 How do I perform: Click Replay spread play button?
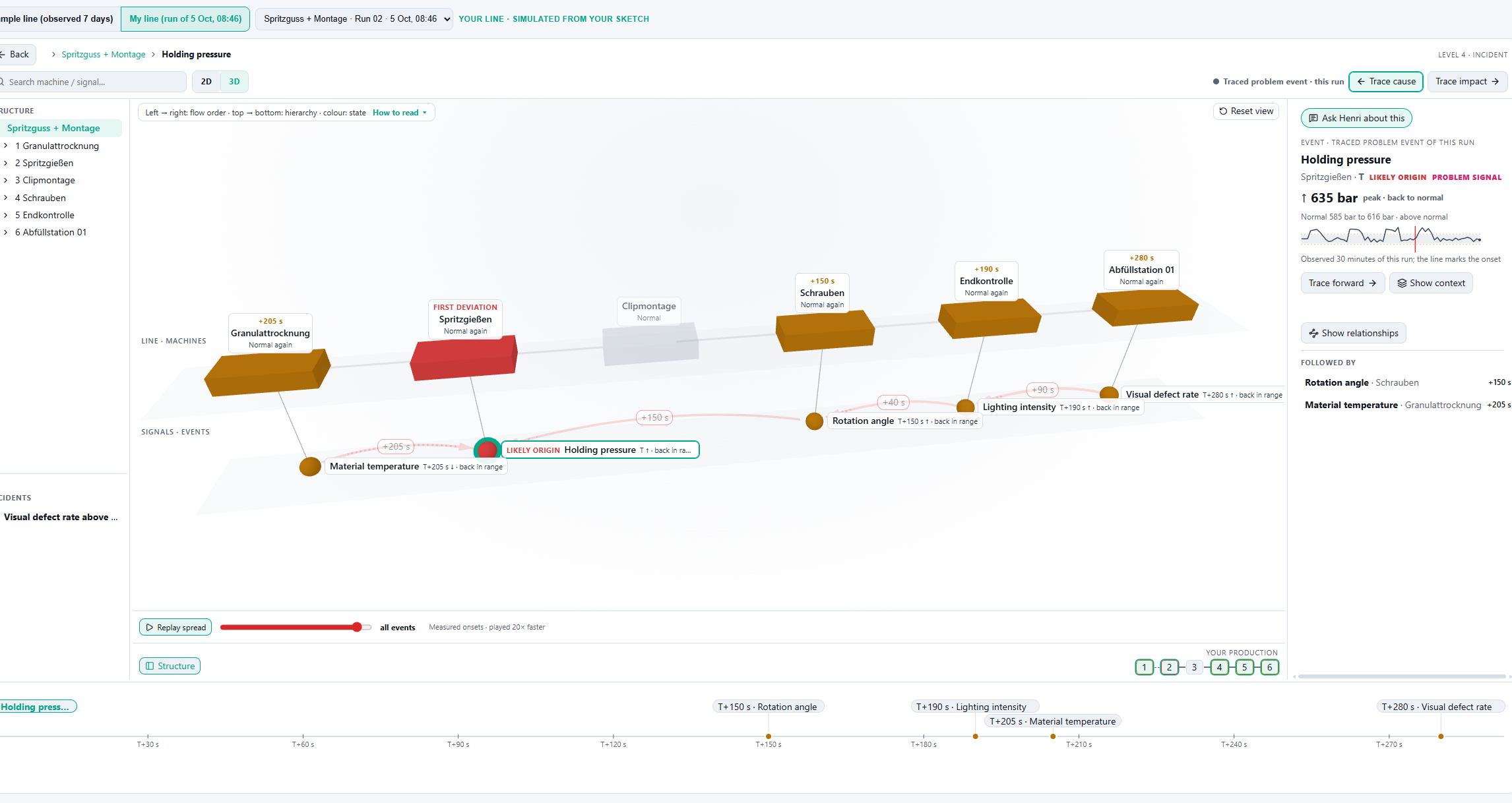click(175, 628)
